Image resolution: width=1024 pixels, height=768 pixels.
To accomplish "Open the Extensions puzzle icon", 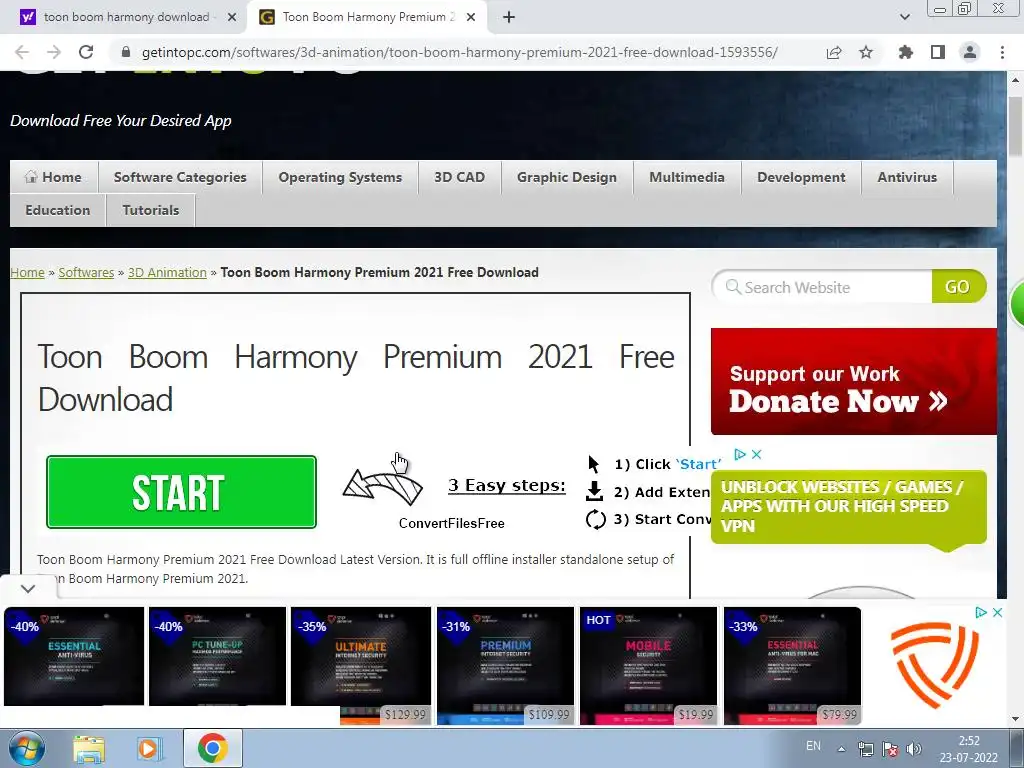I will coord(905,52).
